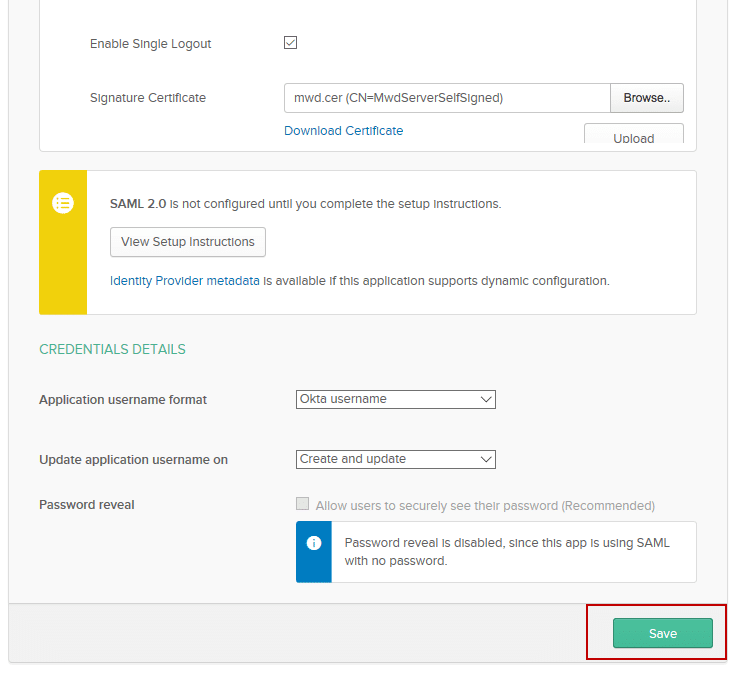Screen dimensions: 738x685
Task: Click the Application username format label
Action: coord(122,400)
